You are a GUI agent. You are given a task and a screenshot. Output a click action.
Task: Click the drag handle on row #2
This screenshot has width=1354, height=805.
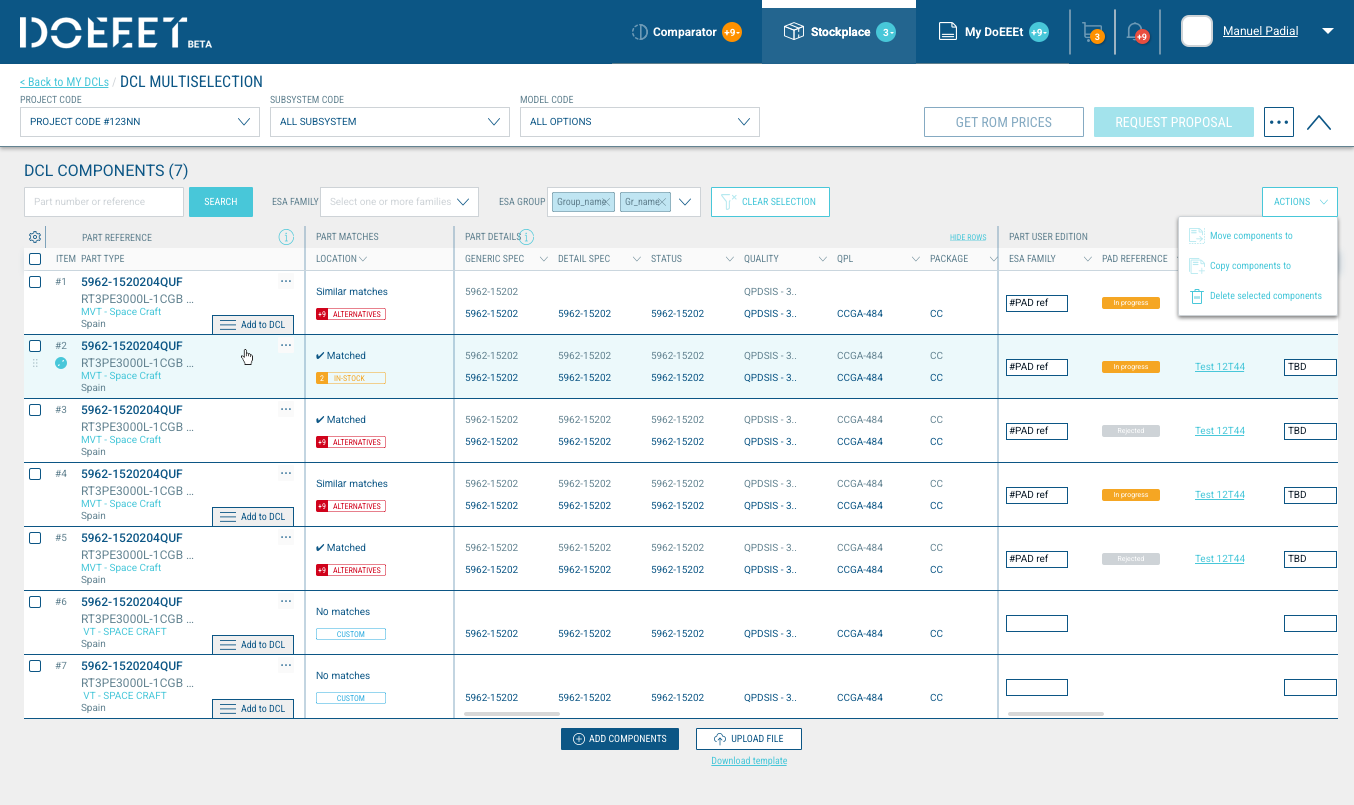point(35,363)
